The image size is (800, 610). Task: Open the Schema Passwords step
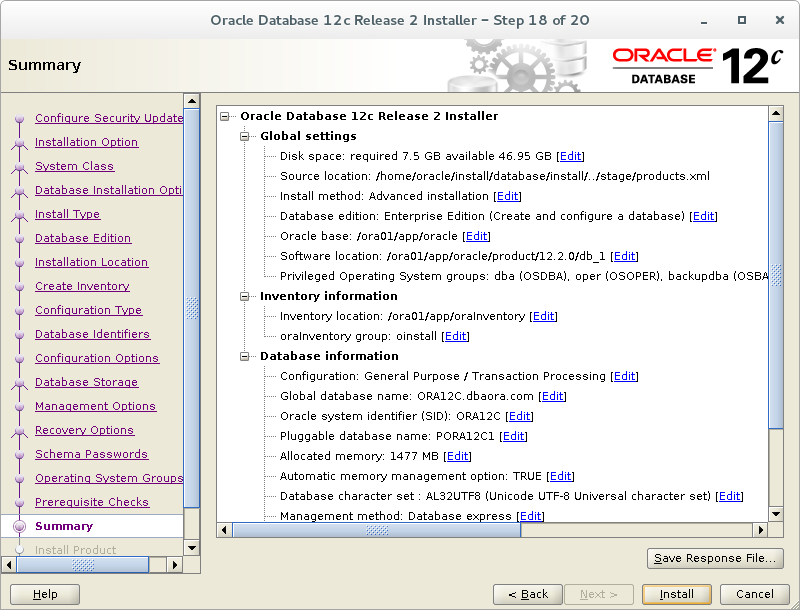(91, 453)
